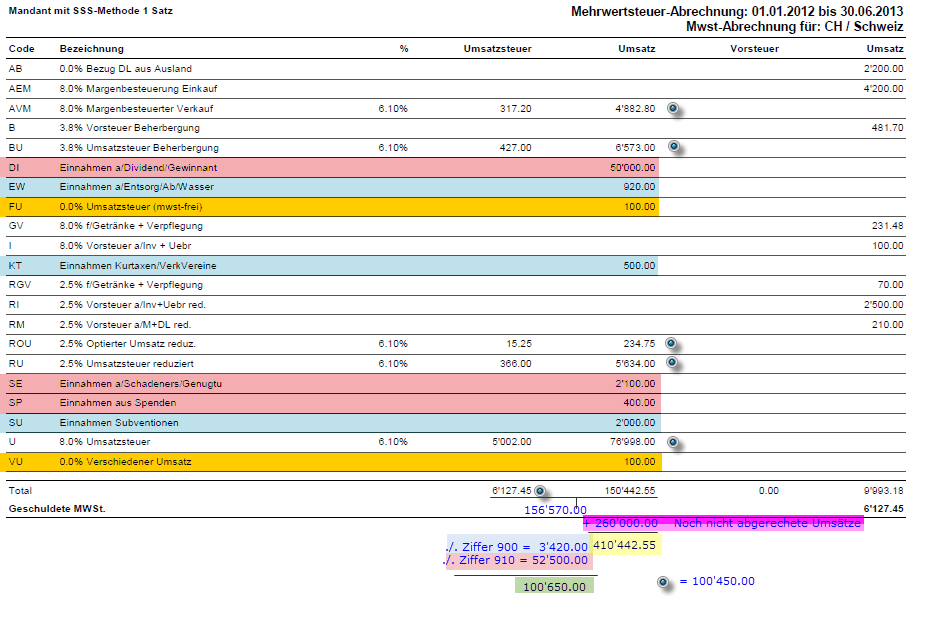
Task: Open the lens icon in the U 8.0% Umsatzsteuer row
Action: pyautogui.click(x=674, y=441)
